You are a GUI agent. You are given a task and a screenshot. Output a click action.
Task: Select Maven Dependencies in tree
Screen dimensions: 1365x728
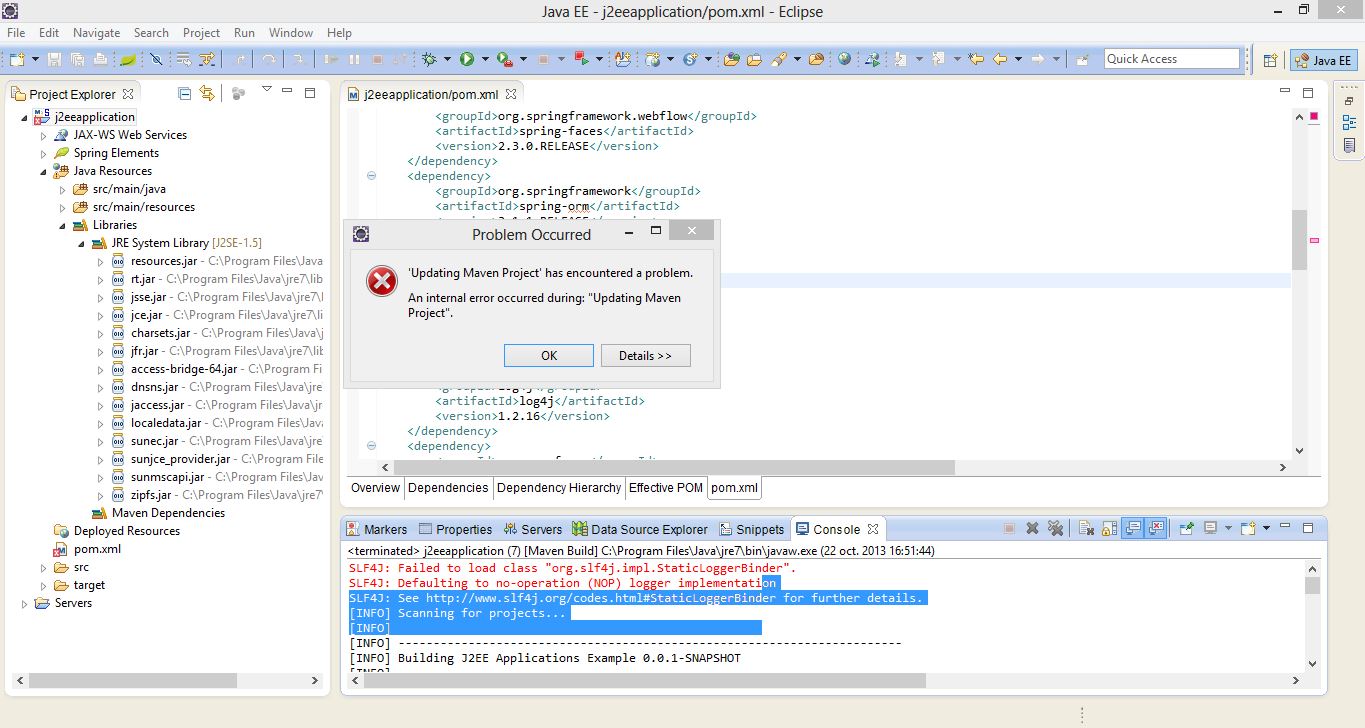coord(168,513)
